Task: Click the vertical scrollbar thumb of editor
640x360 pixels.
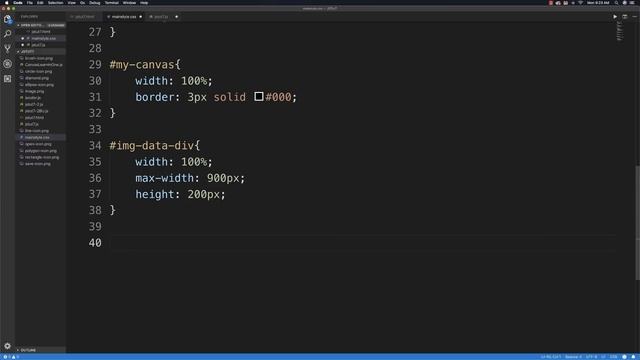Action: pos(637,223)
